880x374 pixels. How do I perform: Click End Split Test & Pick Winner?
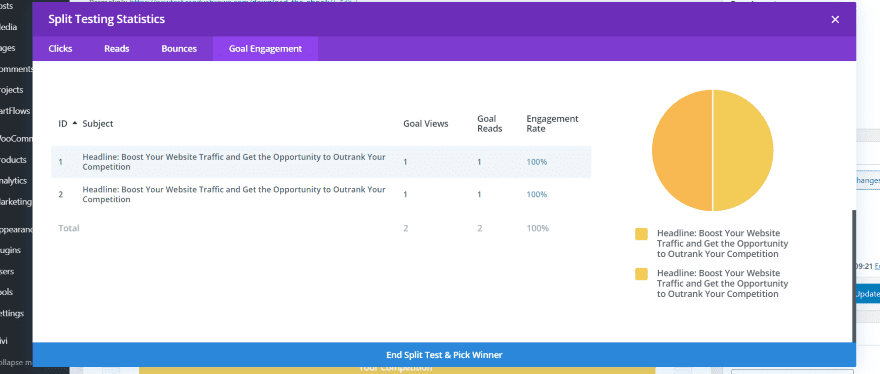click(444, 355)
